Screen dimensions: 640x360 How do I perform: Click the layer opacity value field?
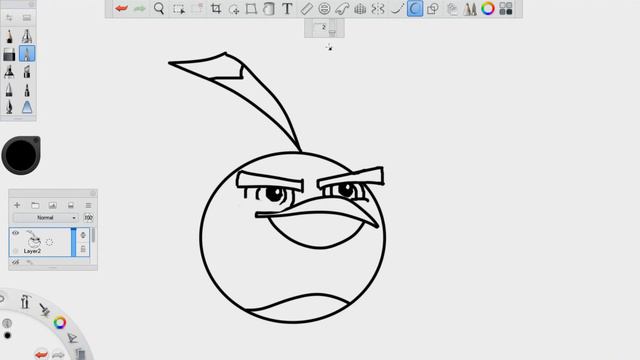tap(88, 218)
